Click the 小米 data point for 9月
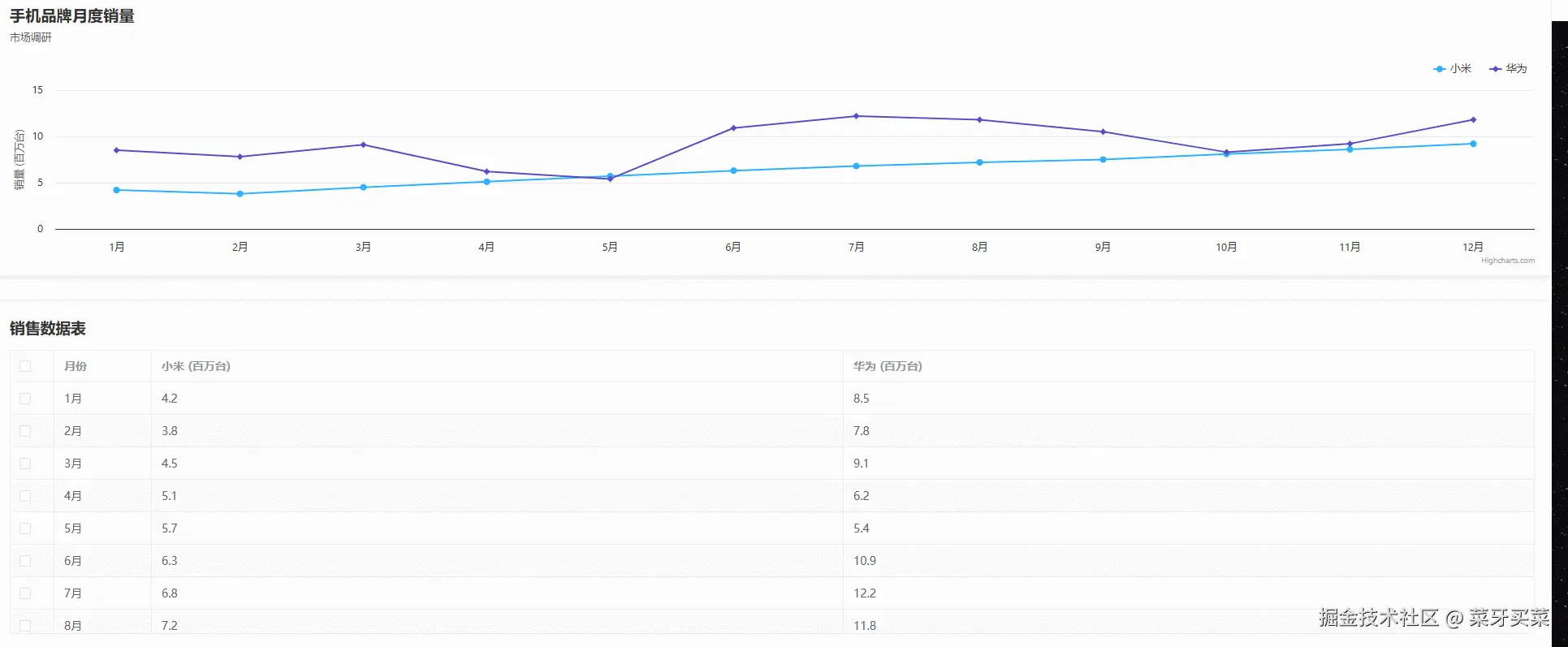 pyautogui.click(x=1103, y=160)
